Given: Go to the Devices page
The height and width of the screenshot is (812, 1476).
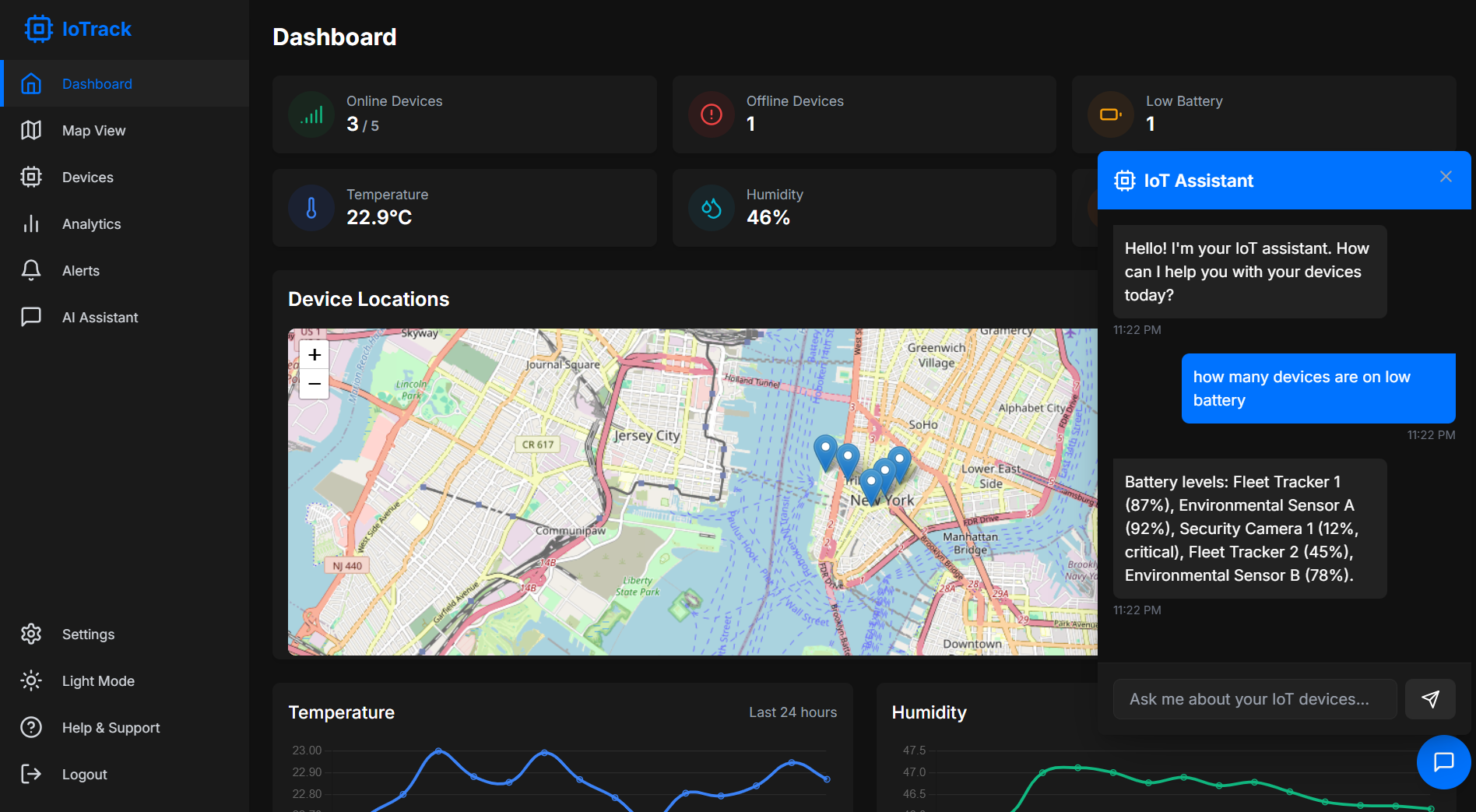Looking at the screenshot, I should tap(87, 178).
